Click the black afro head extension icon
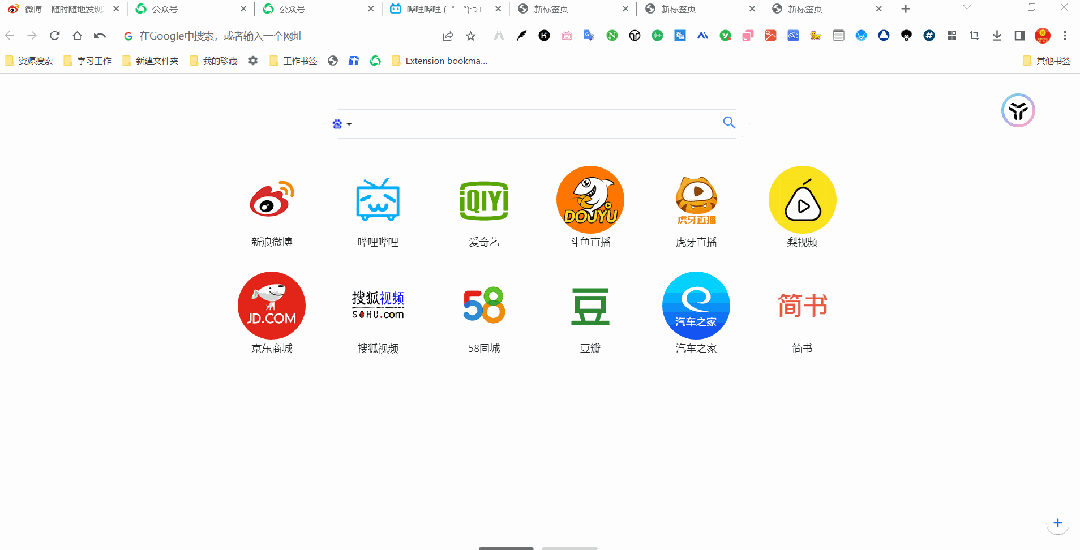This screenshot has width=1080, height=550. pos(907,36)
